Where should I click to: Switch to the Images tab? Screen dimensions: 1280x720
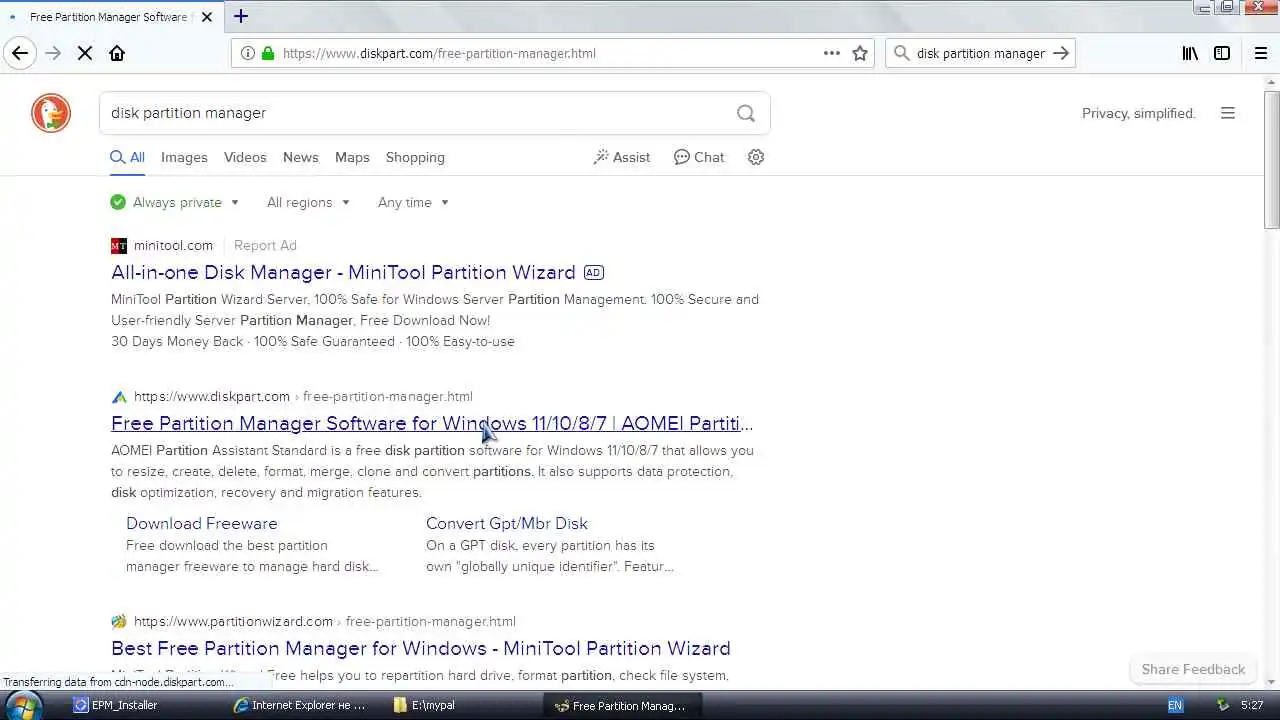click(184, 157)
